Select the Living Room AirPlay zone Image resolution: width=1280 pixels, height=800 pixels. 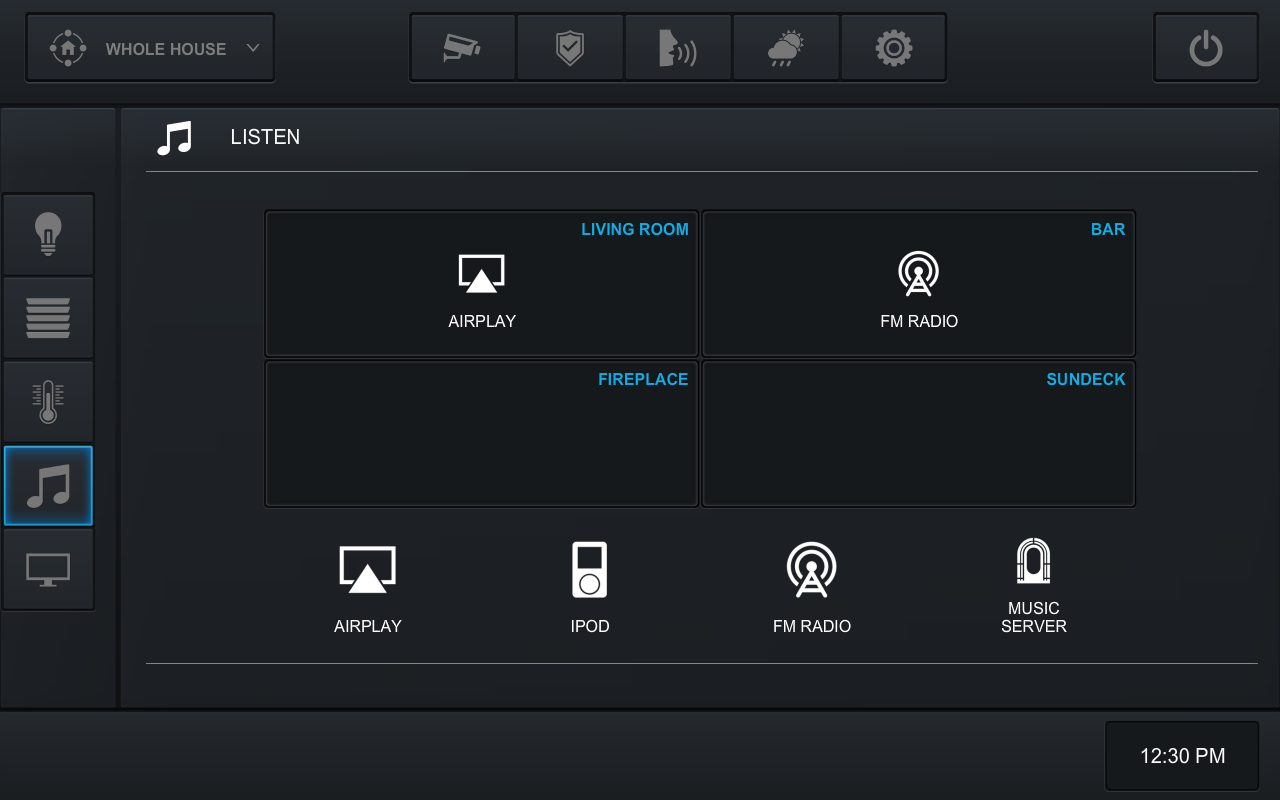(x=481, y=284)
